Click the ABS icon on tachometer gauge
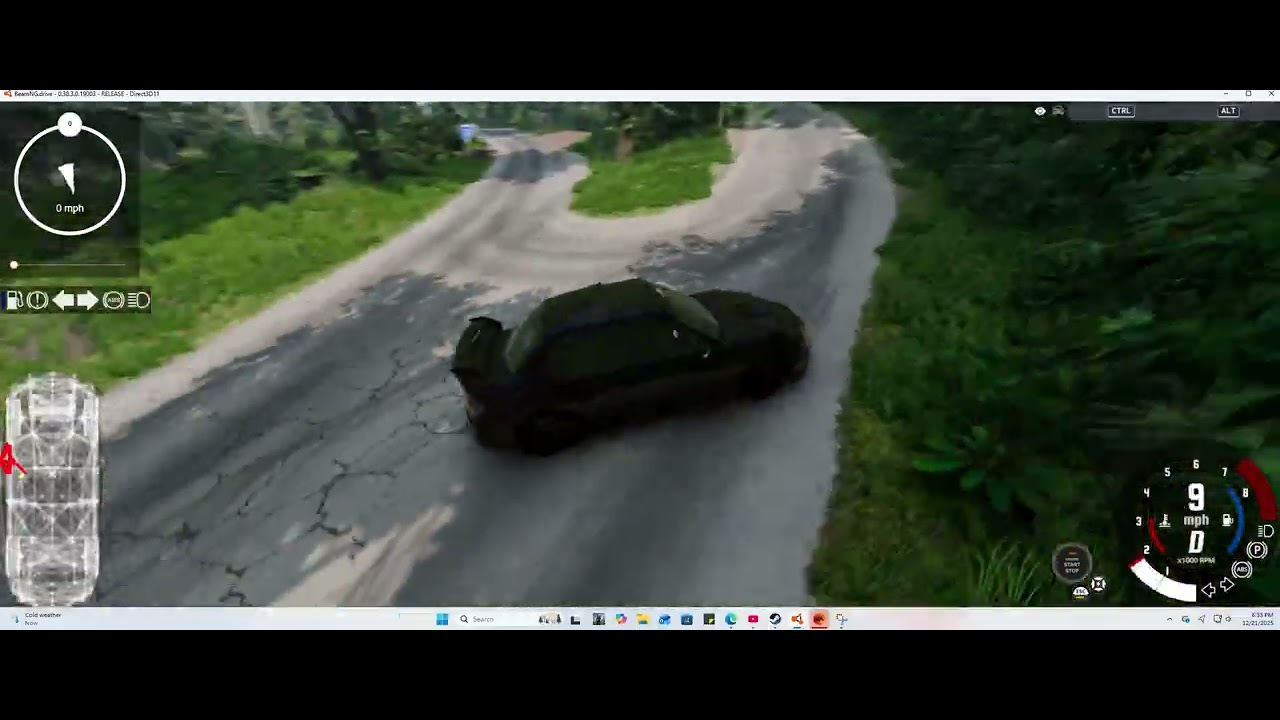 coord(1241,569)
